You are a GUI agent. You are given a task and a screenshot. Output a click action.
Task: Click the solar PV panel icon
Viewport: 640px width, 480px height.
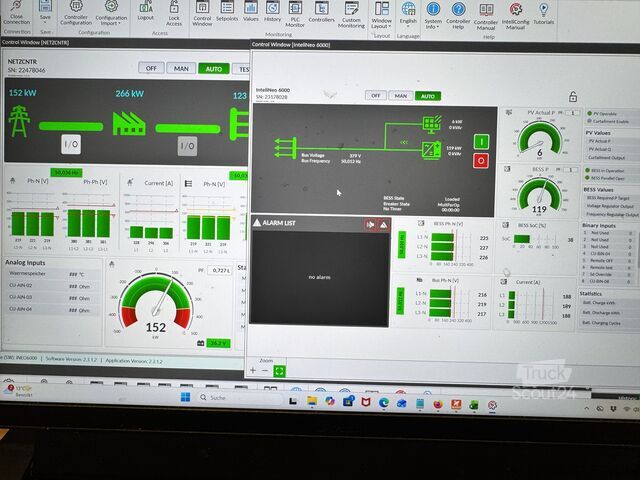pos(432,125)
